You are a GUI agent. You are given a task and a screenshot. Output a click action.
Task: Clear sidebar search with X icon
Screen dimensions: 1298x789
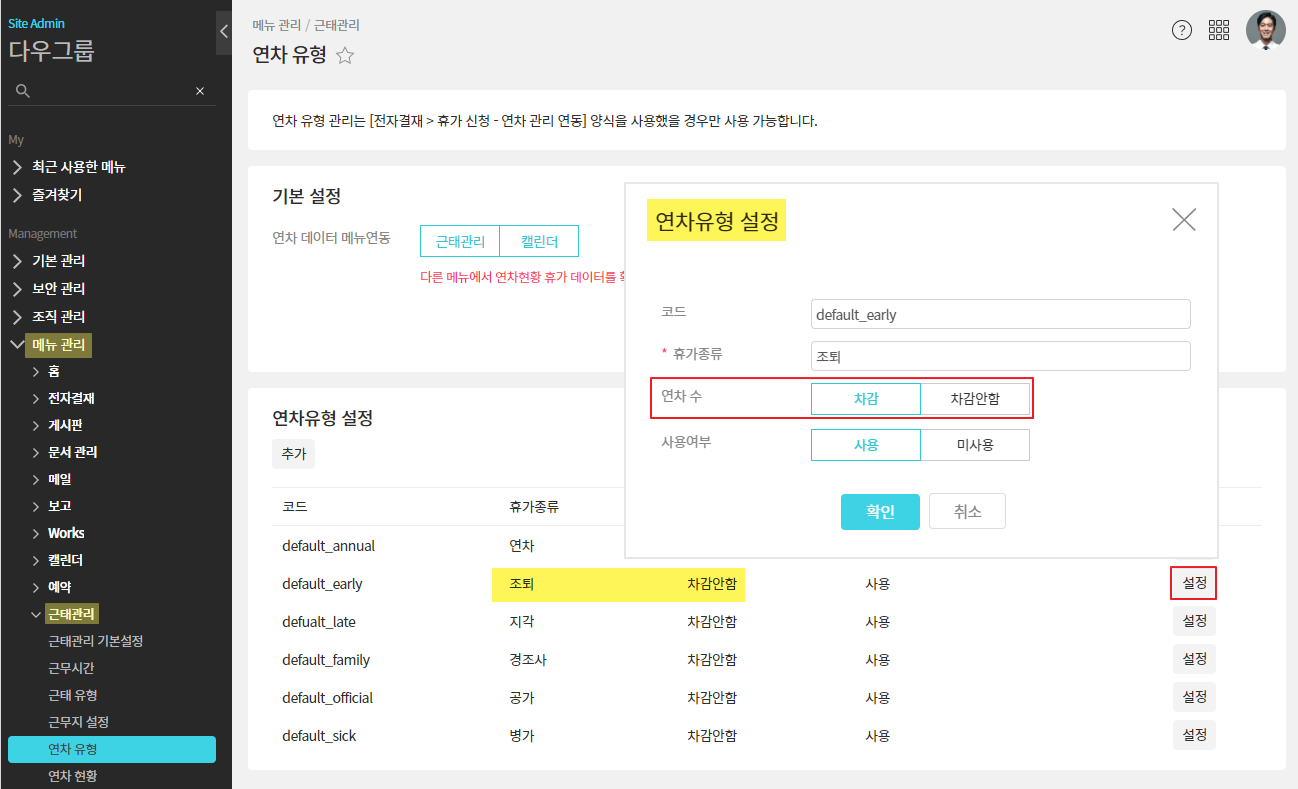(200, 91)
